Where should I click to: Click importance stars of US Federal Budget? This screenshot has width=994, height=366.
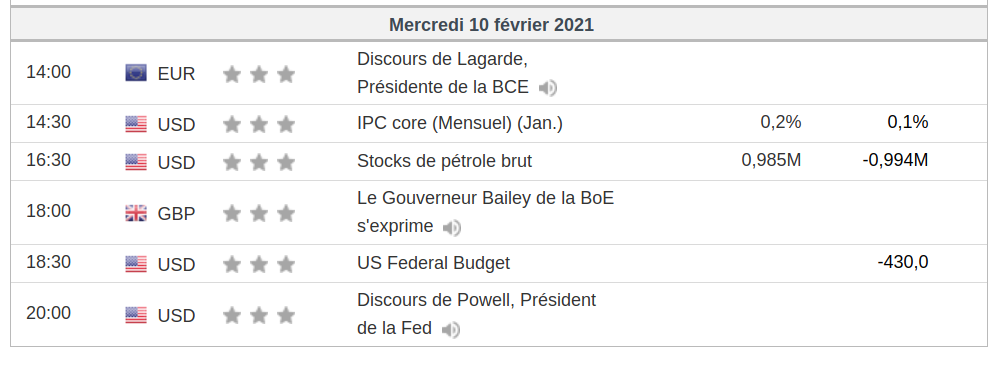click(259, 264)
